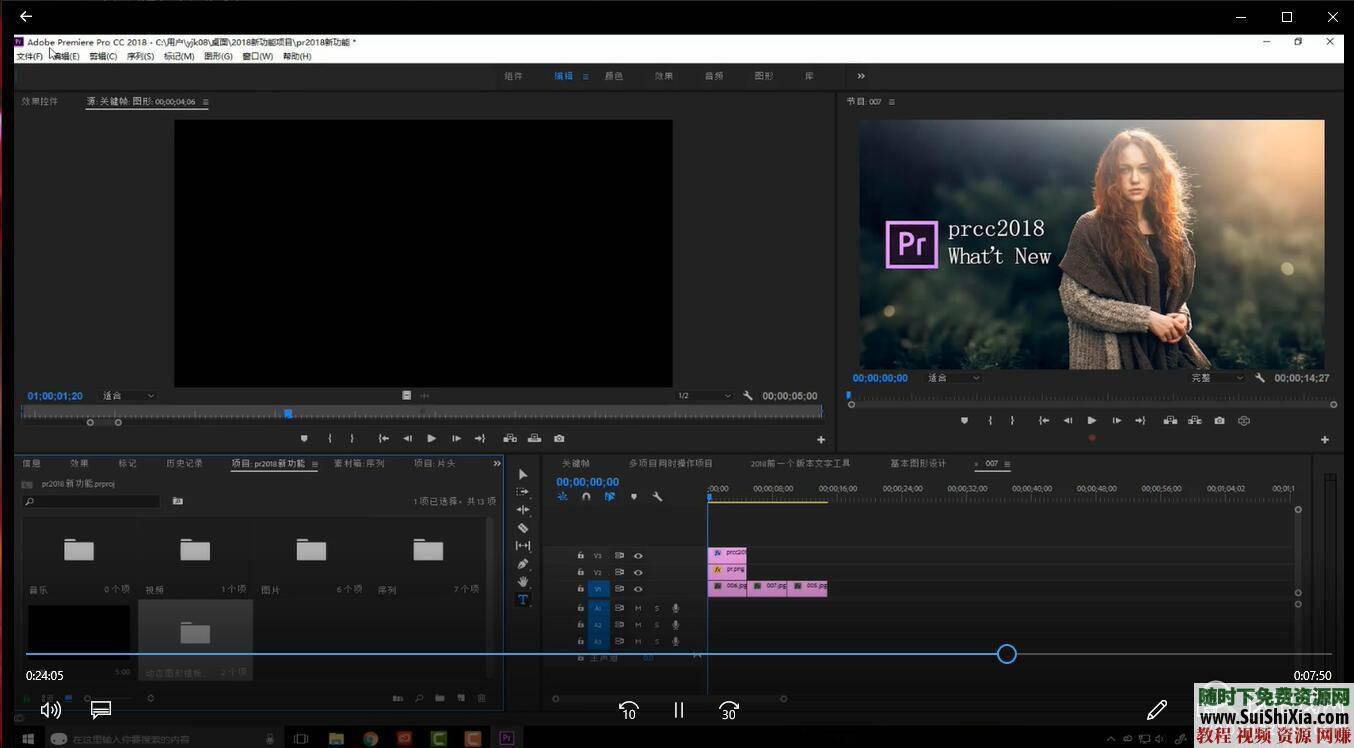Select the 007.jpg clip in the timeline
The height and width of the screenshot is (748, 1354).
tap(770, 587)
